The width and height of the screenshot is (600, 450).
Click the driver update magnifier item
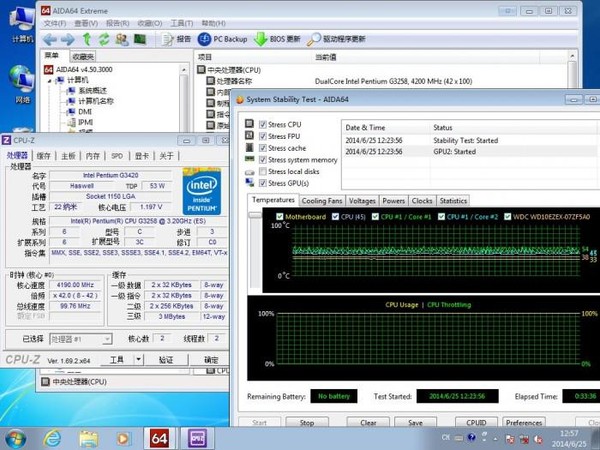coord(336,39)
